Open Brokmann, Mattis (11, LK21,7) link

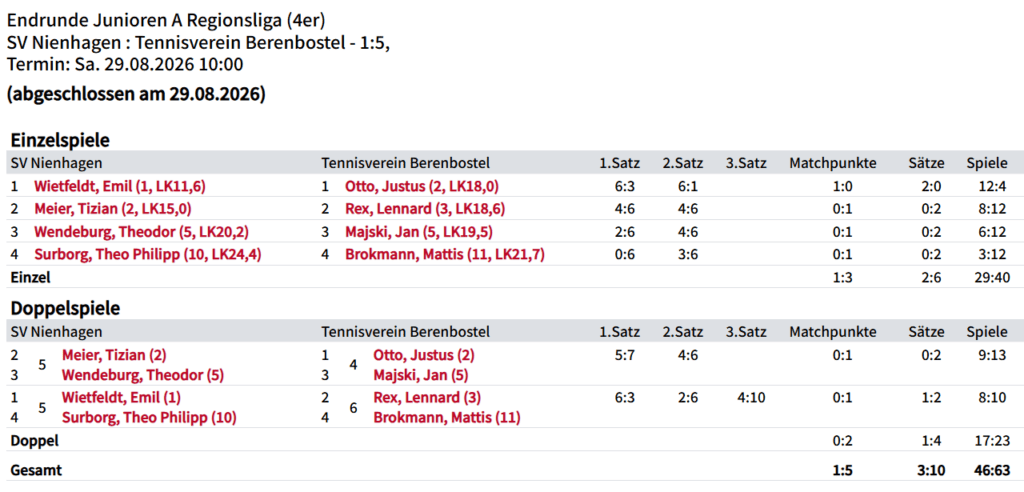point(445,255)
